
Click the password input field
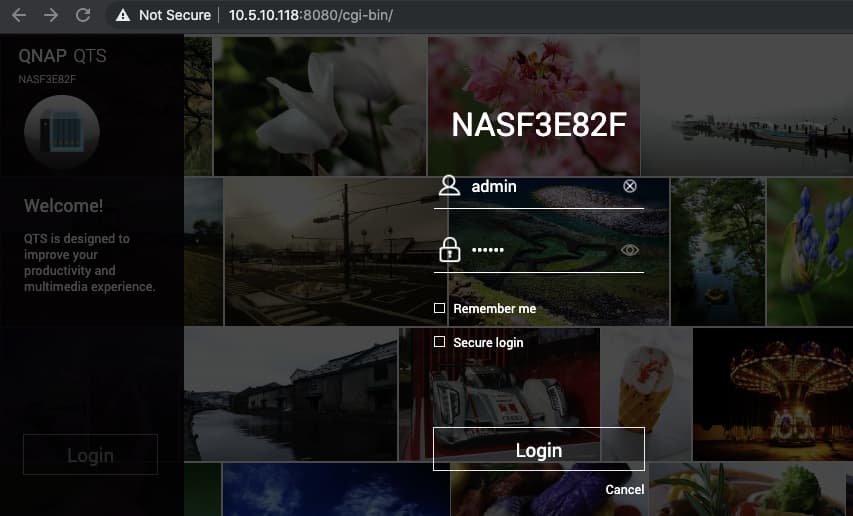click(x=540, y=250)
